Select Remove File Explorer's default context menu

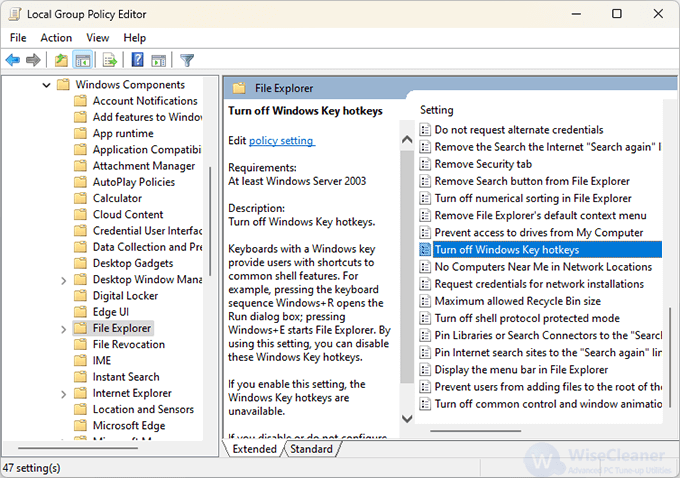click(x=540, y=216)
